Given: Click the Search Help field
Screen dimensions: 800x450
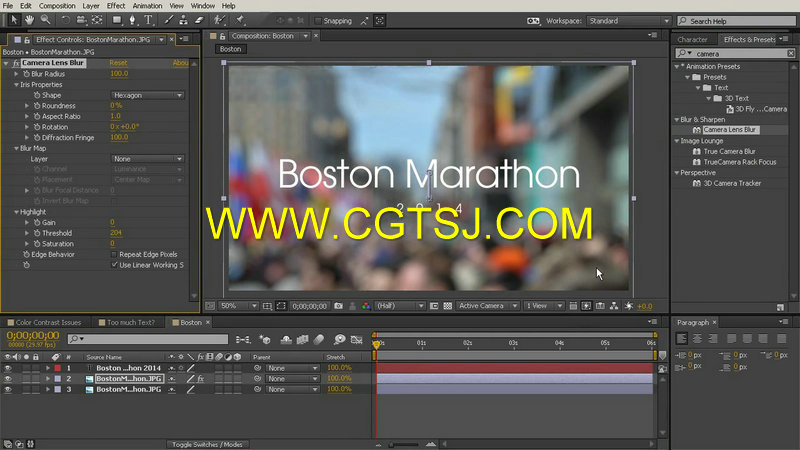Looking at the screenshot, I should 737,21.
